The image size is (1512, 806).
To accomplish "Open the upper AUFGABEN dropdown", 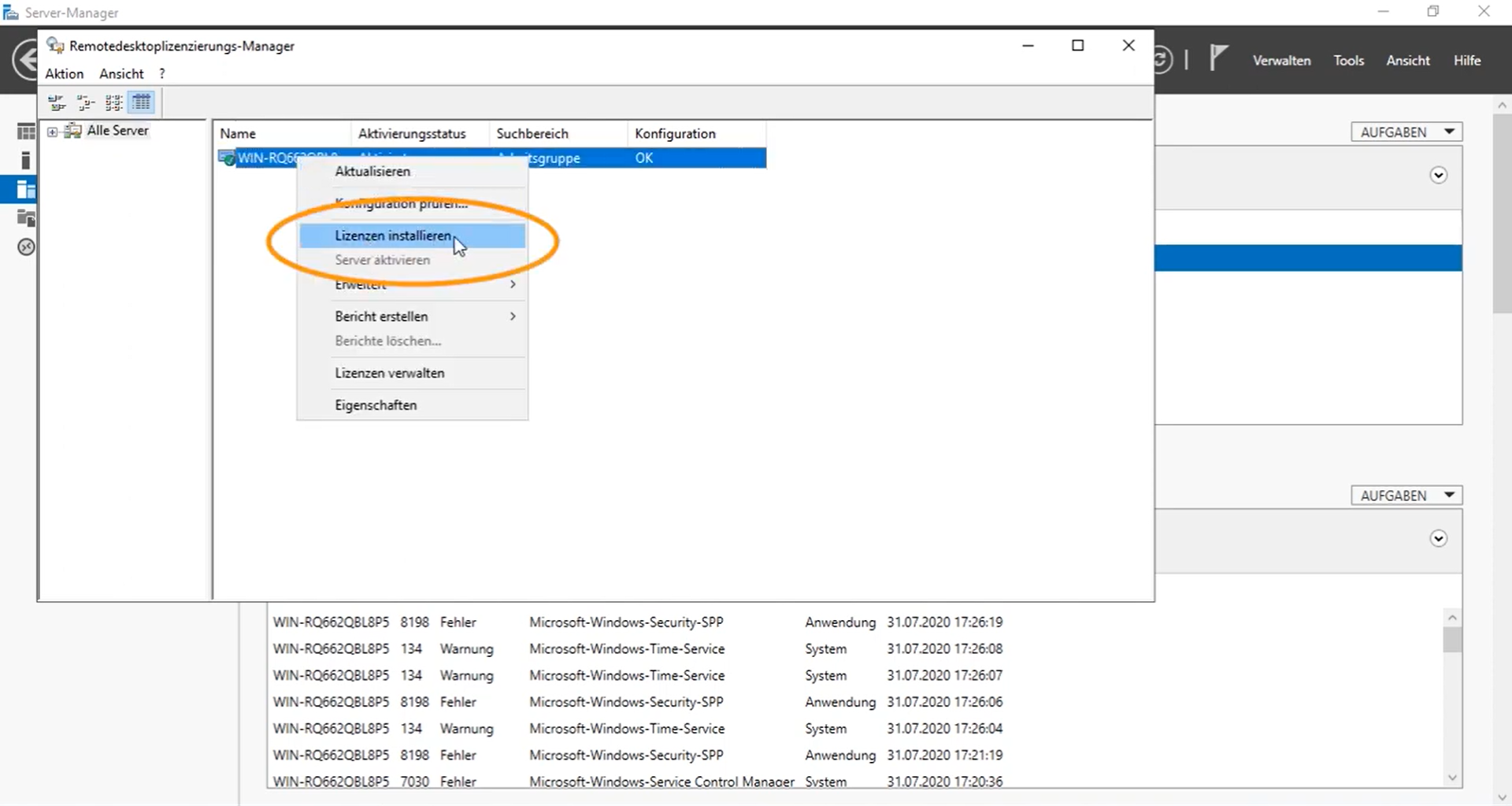I will point(1406,132).
